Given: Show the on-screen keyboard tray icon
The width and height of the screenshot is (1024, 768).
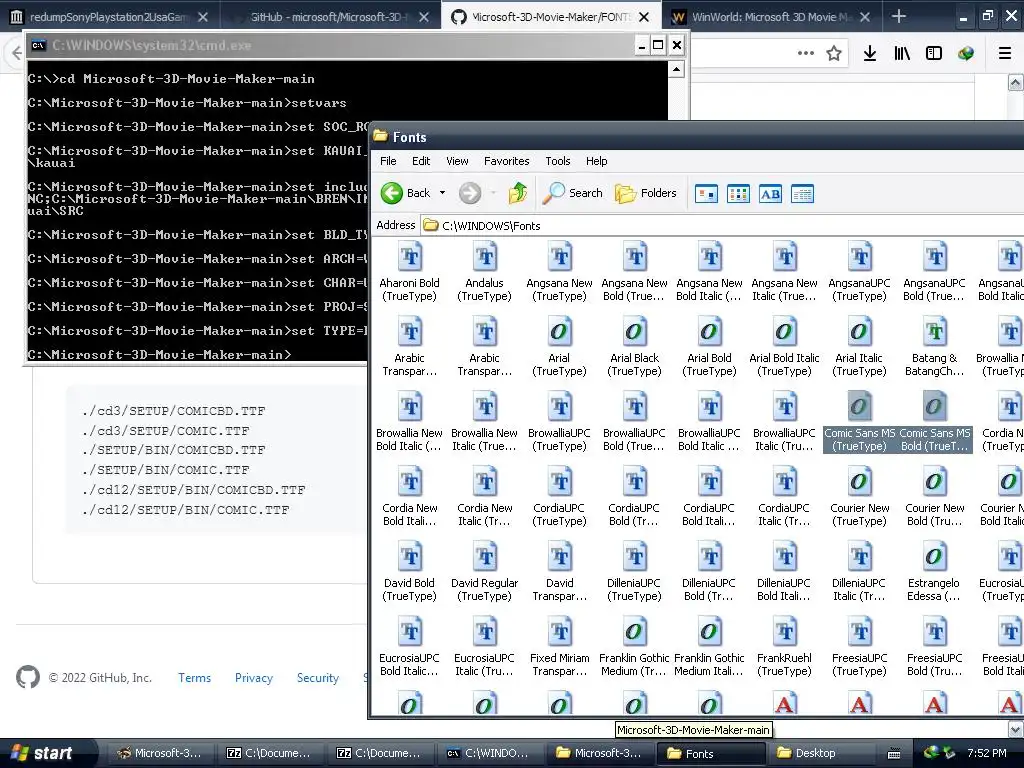Looking at the screenshot, I should point(894,754).
